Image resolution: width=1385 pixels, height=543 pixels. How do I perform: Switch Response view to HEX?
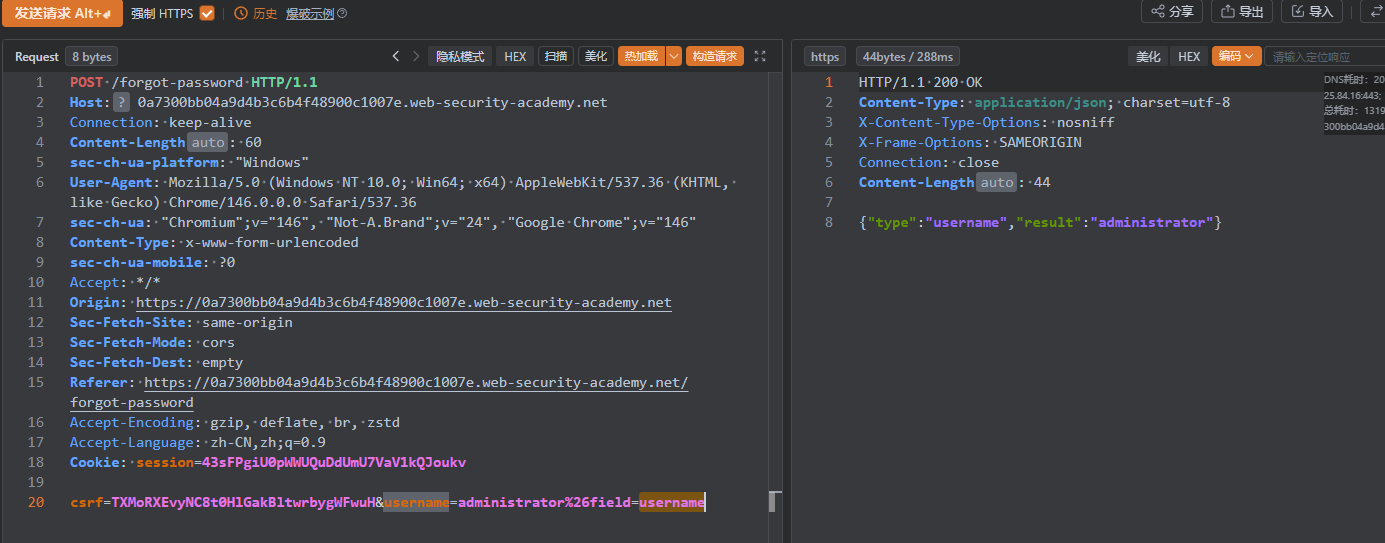click(x=1189, y=57)
